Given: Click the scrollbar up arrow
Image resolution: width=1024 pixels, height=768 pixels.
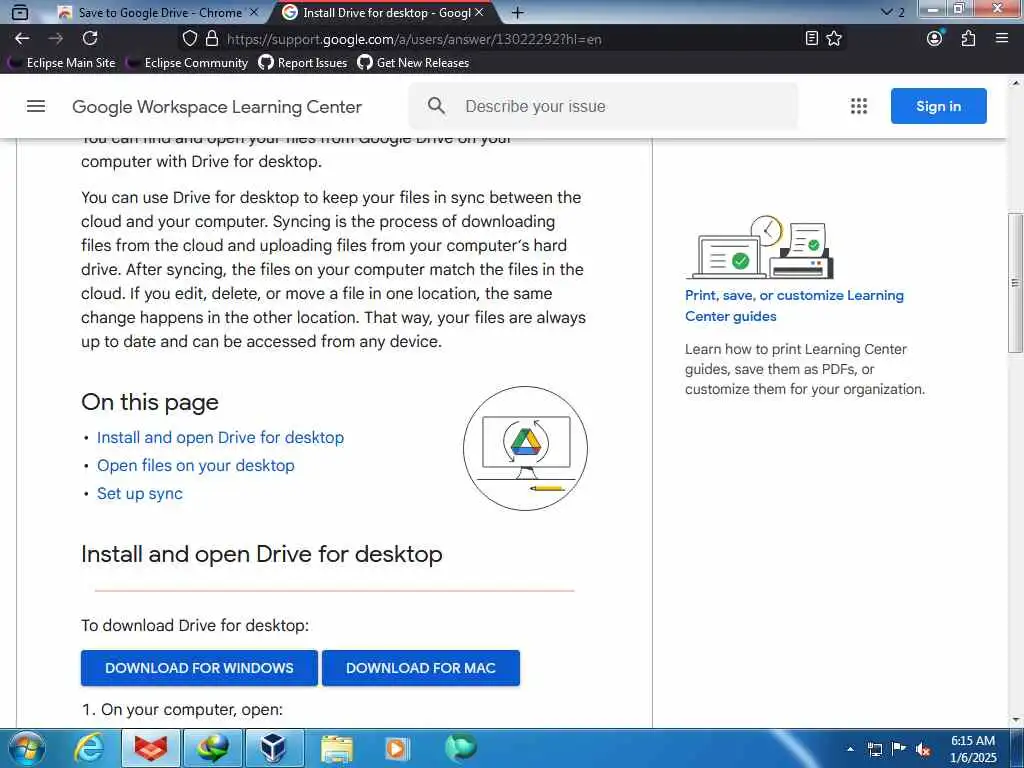Looking at the screenshot, I should pos(1016,84).
